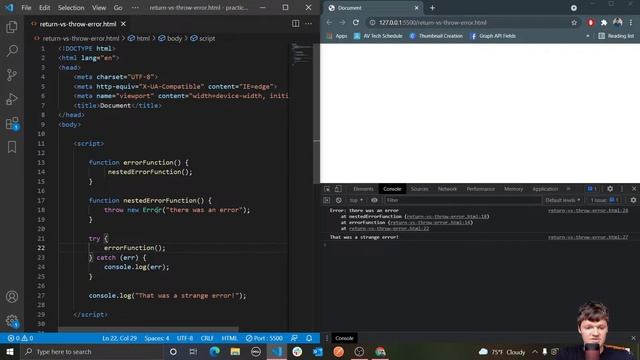Open the Reading list button
This screenshot has width=640, height=360.
616,36
